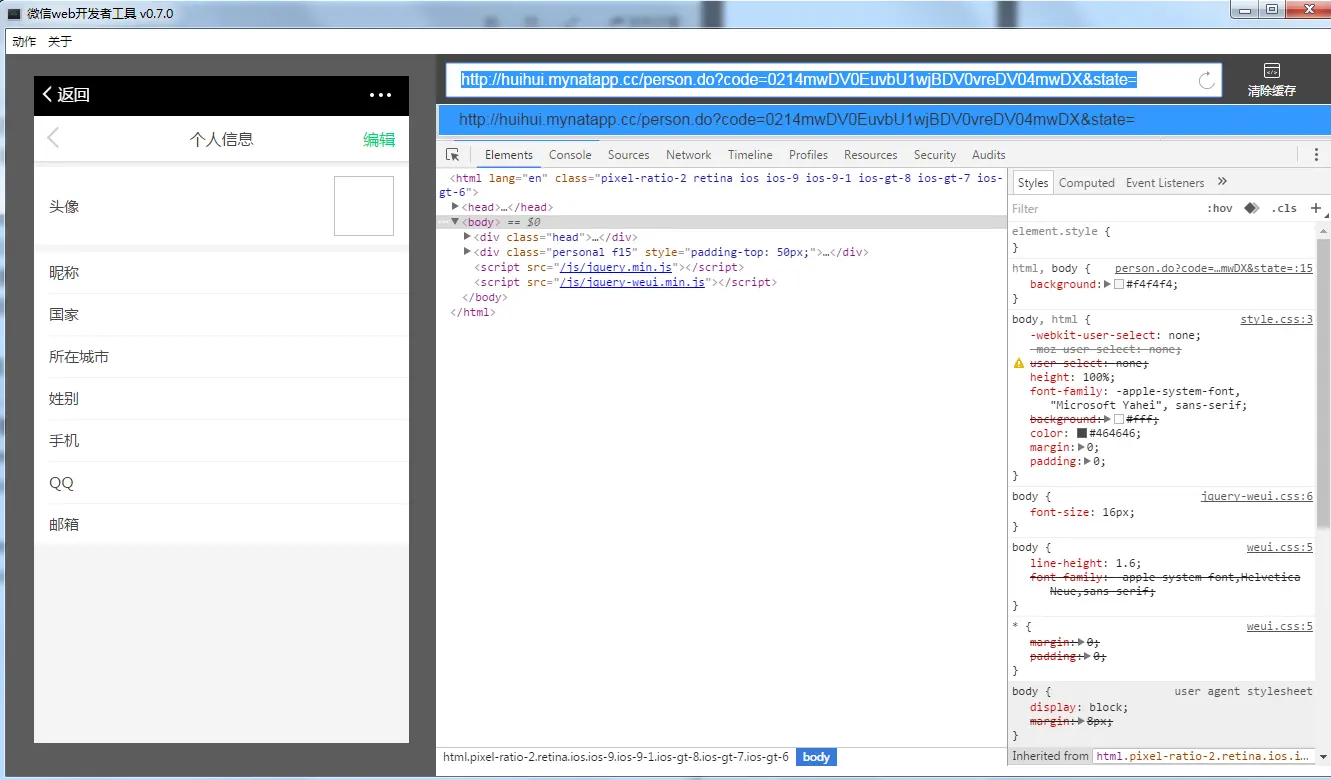Select the URL autocomplete suggestion row
1331x780 pixels.
(x=884, y=119)
